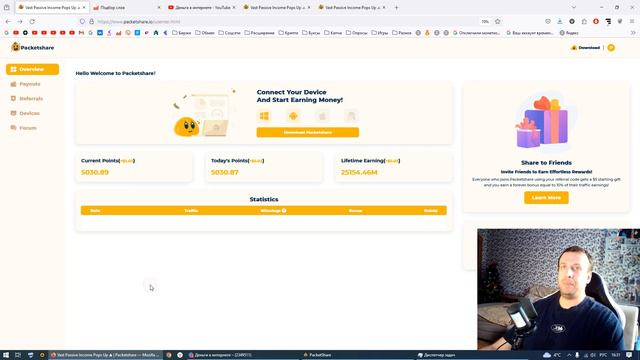This screenshot has width=640, height=360.
Task: Open the Яндекс bookmark
Action: click(x=569, y=33)
